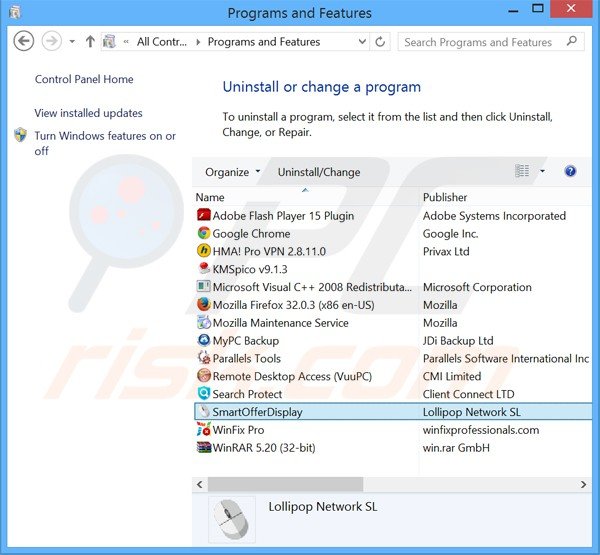Expand the address bar history dropdown

click(x=362, y=41)
